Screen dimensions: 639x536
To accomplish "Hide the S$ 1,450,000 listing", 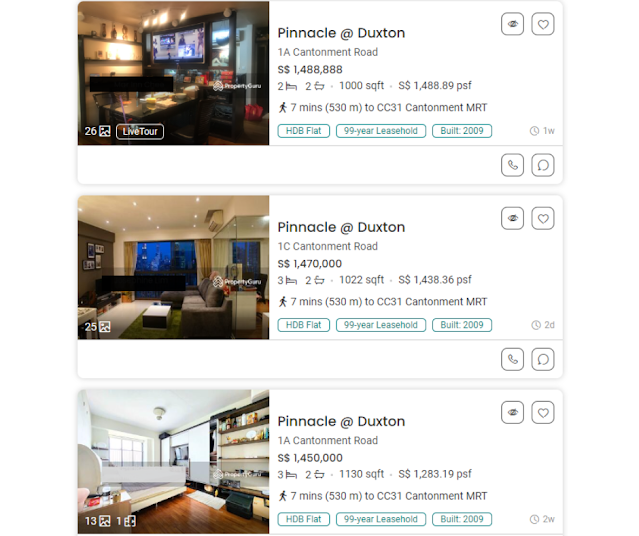I will 512,412.
